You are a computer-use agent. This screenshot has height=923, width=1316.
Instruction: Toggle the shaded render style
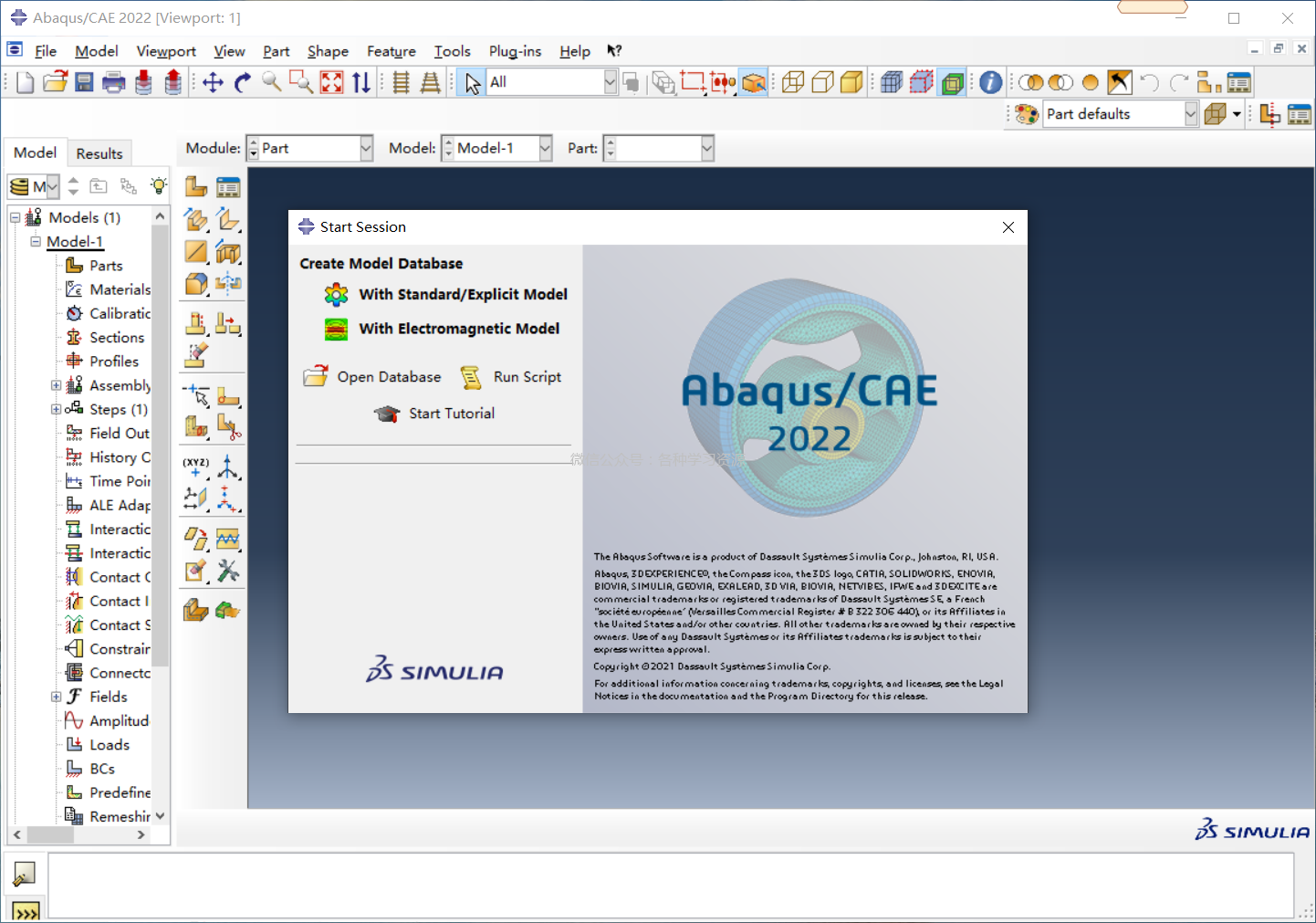click(851, 83)
